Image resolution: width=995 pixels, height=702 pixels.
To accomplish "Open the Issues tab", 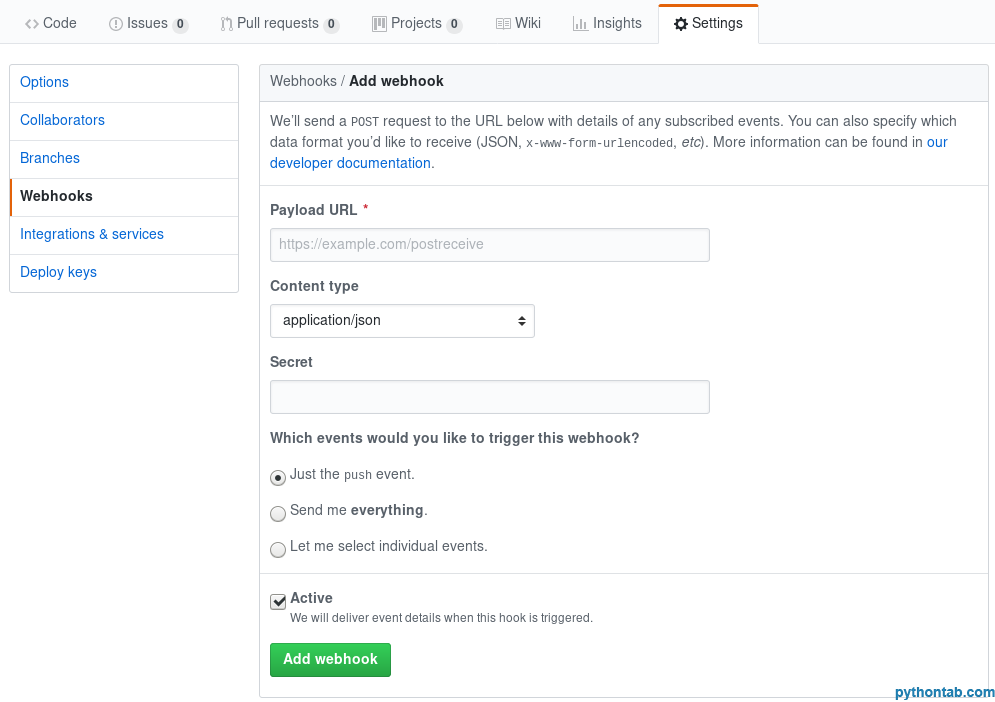I will [148, 23].
